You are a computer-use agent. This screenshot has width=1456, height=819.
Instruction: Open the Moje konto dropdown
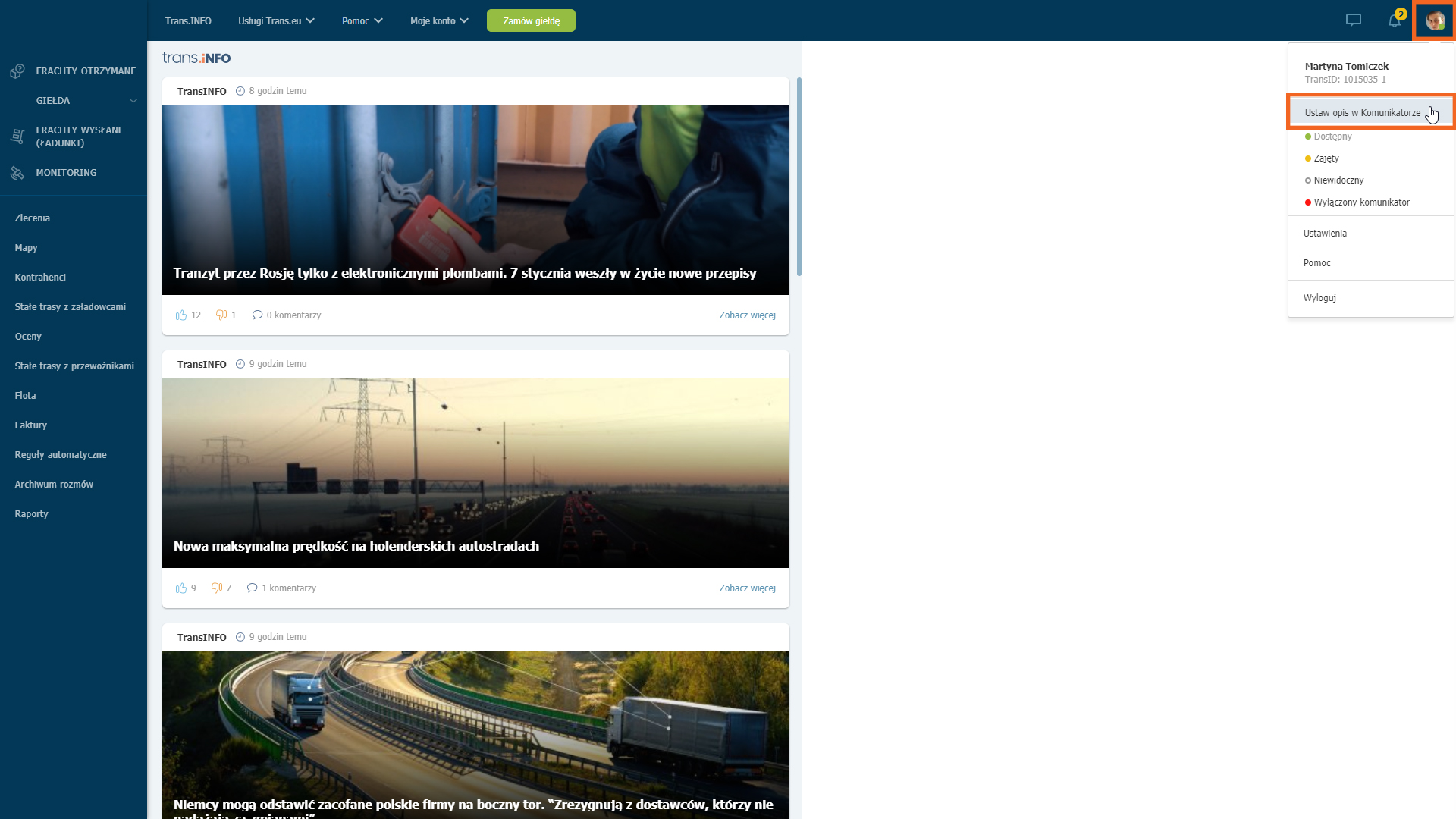(x=439, y=20)
